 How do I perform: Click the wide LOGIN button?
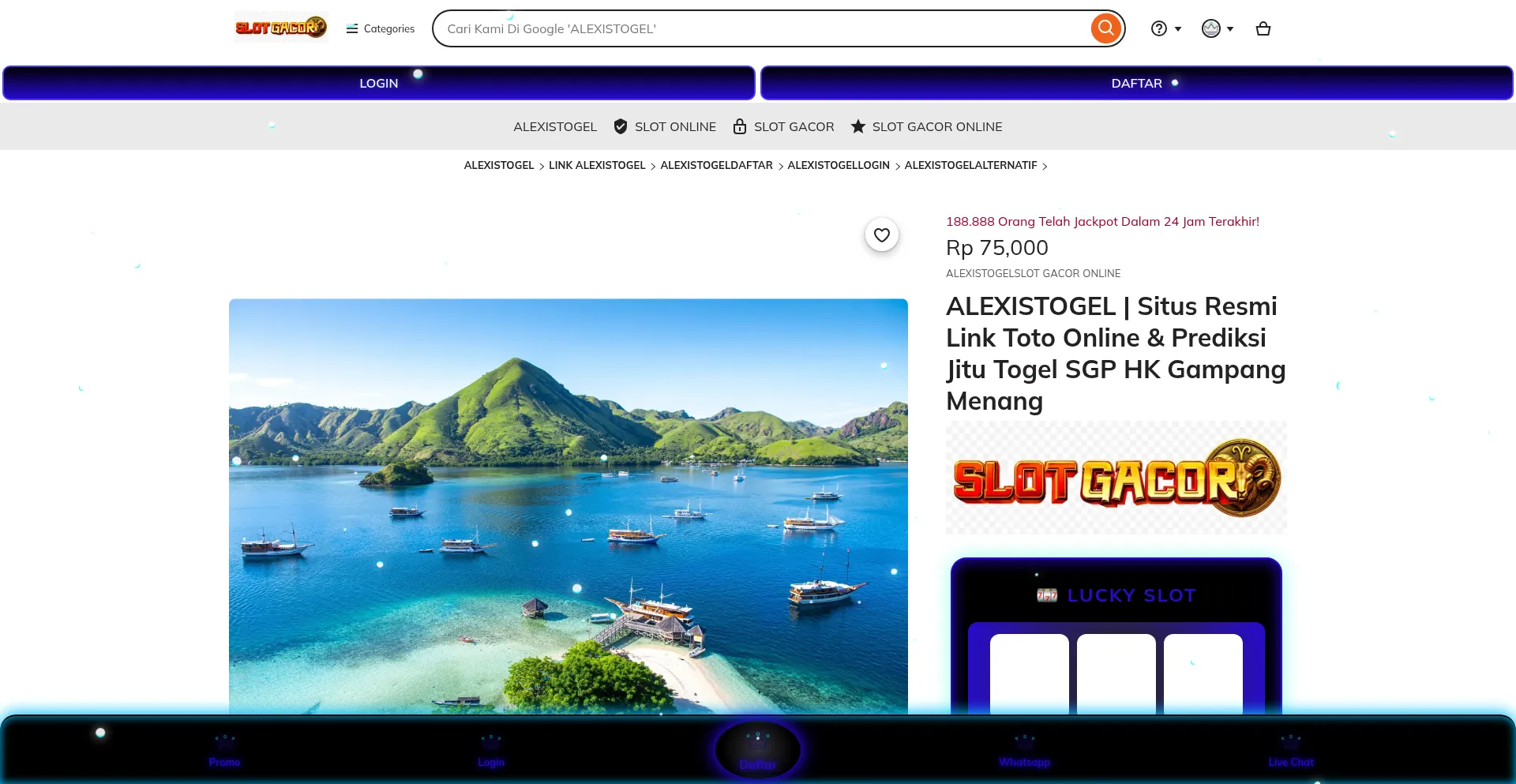click(x=379, y=83)
